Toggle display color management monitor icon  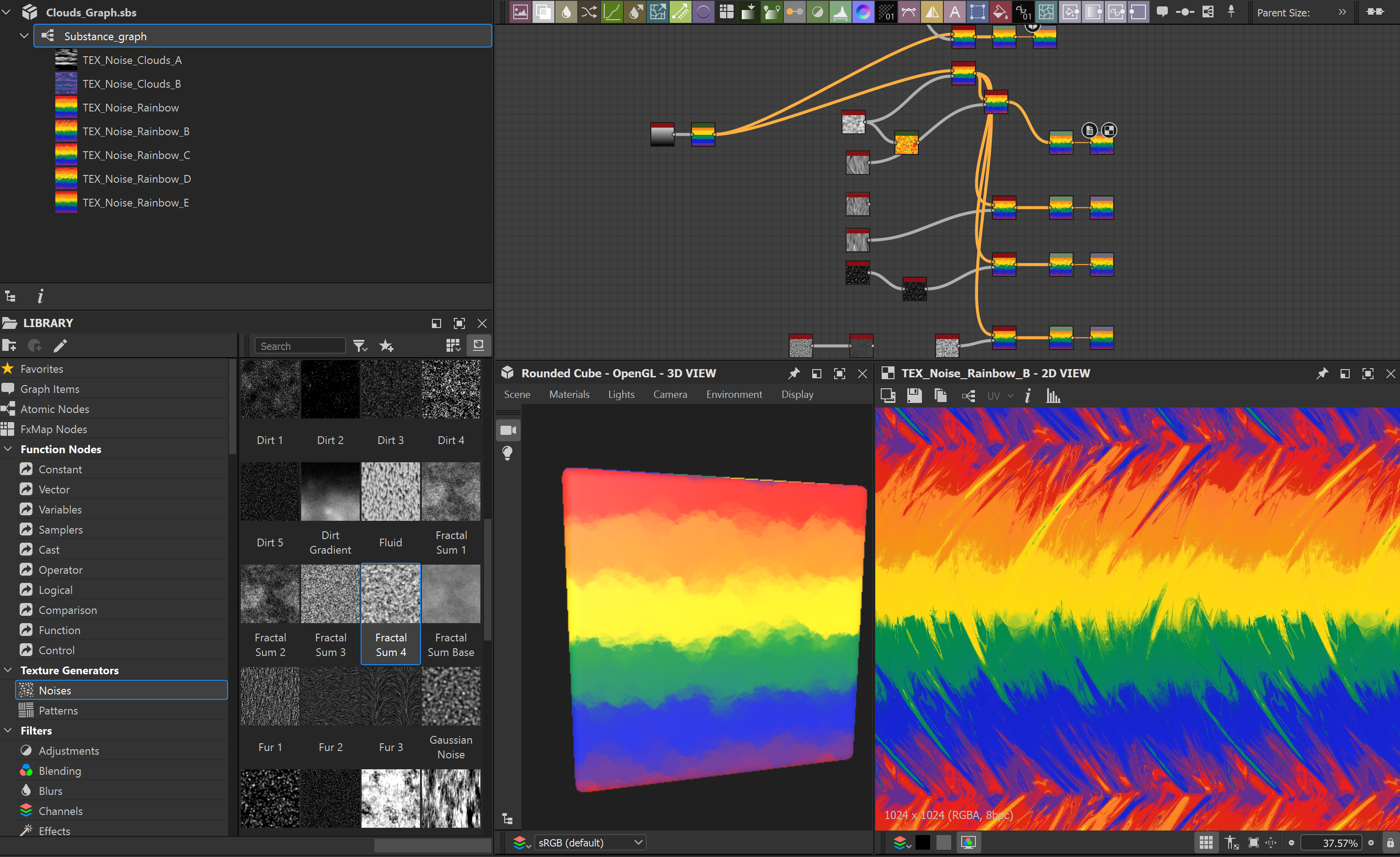[x=968, y=842]
